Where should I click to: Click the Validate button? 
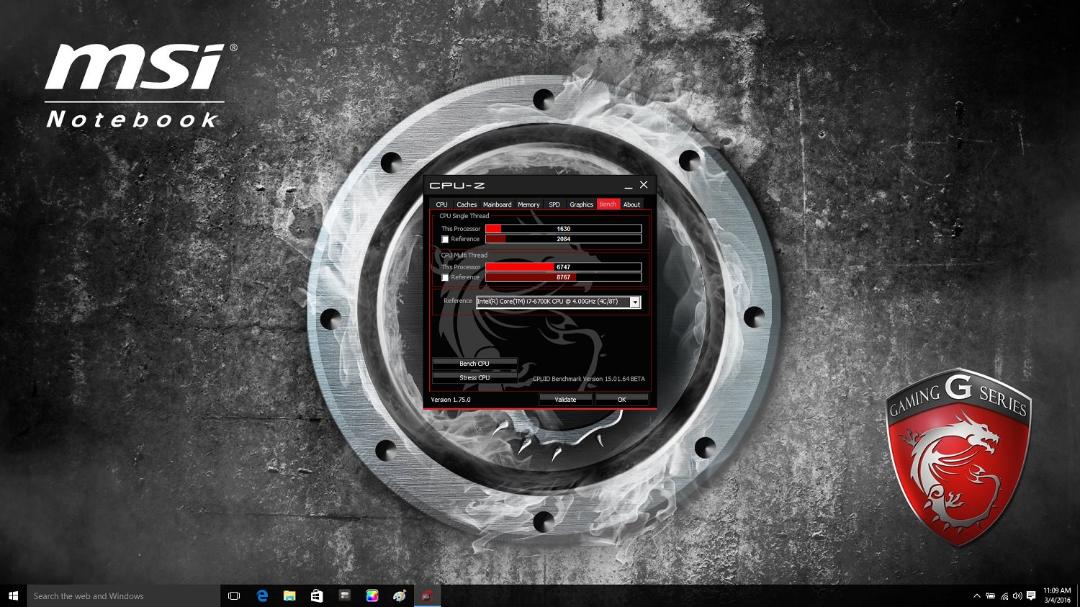pyautogui.click(x=565, y=400)
